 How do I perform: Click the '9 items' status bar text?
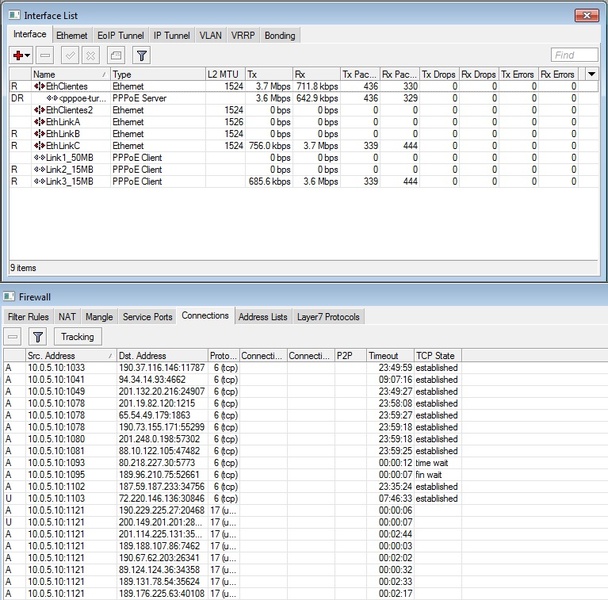point(23,268)
